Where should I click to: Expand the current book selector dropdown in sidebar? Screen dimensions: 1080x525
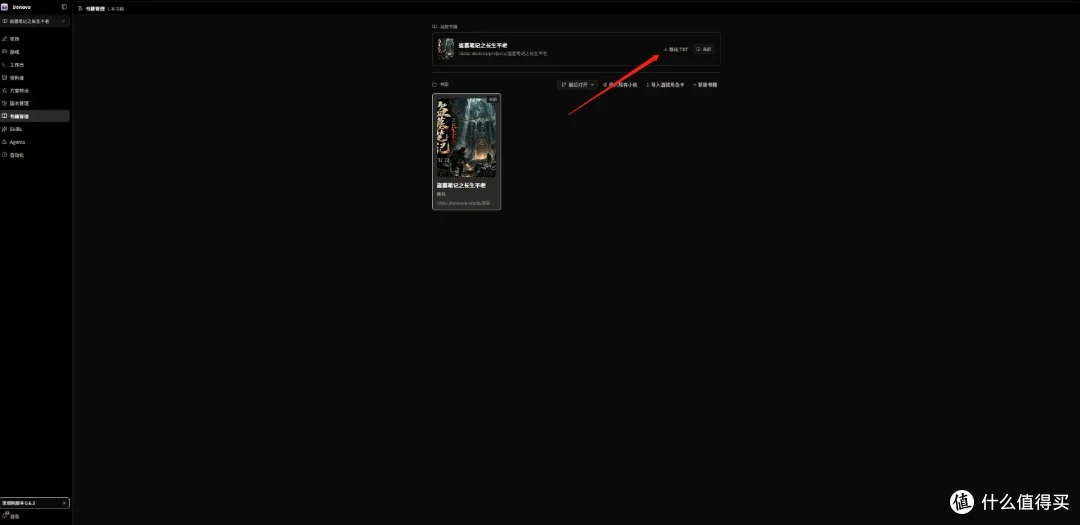[x=34, y=21]
